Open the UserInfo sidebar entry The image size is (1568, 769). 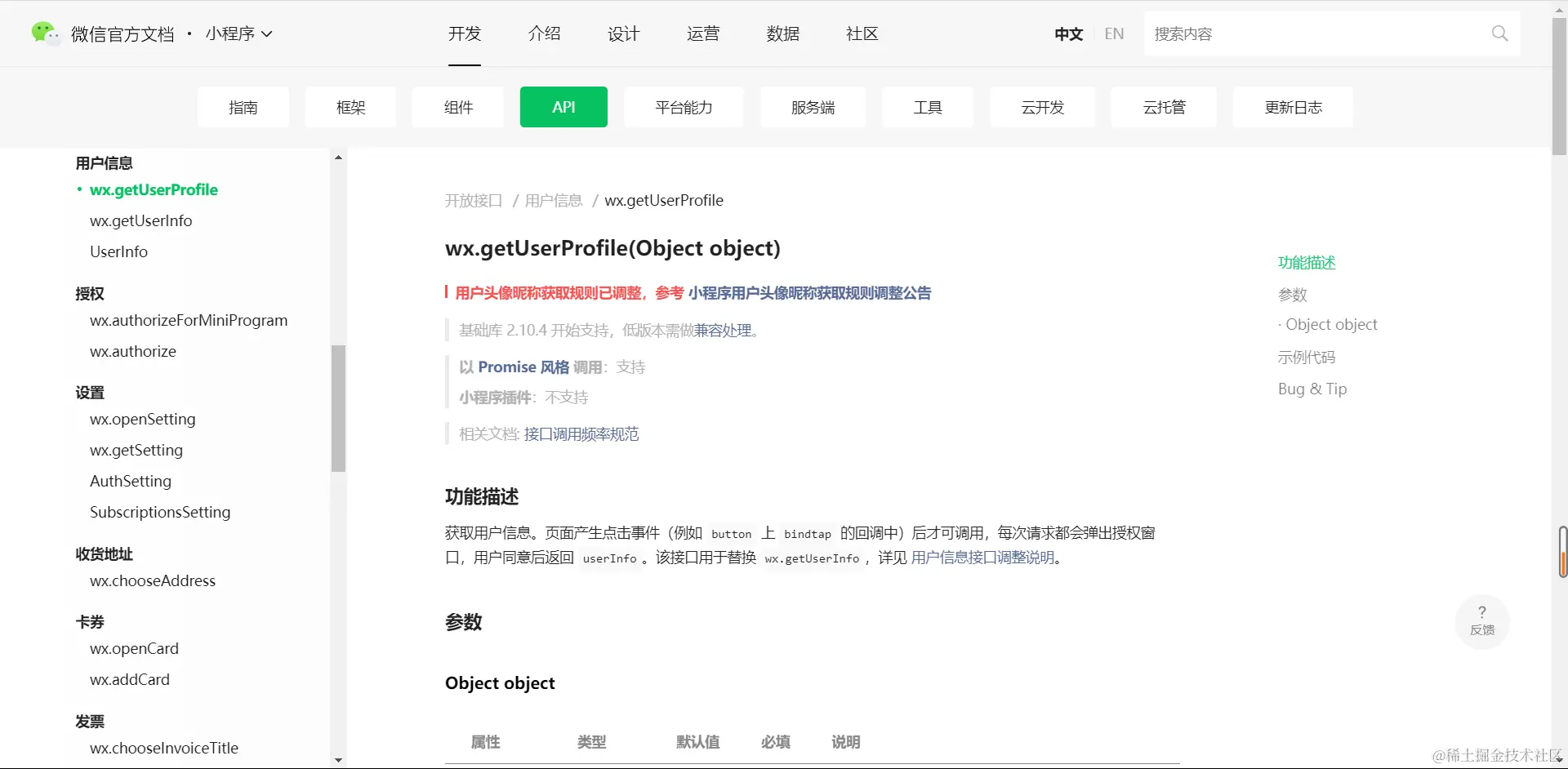pyautogui.click(x=118, y=251)
